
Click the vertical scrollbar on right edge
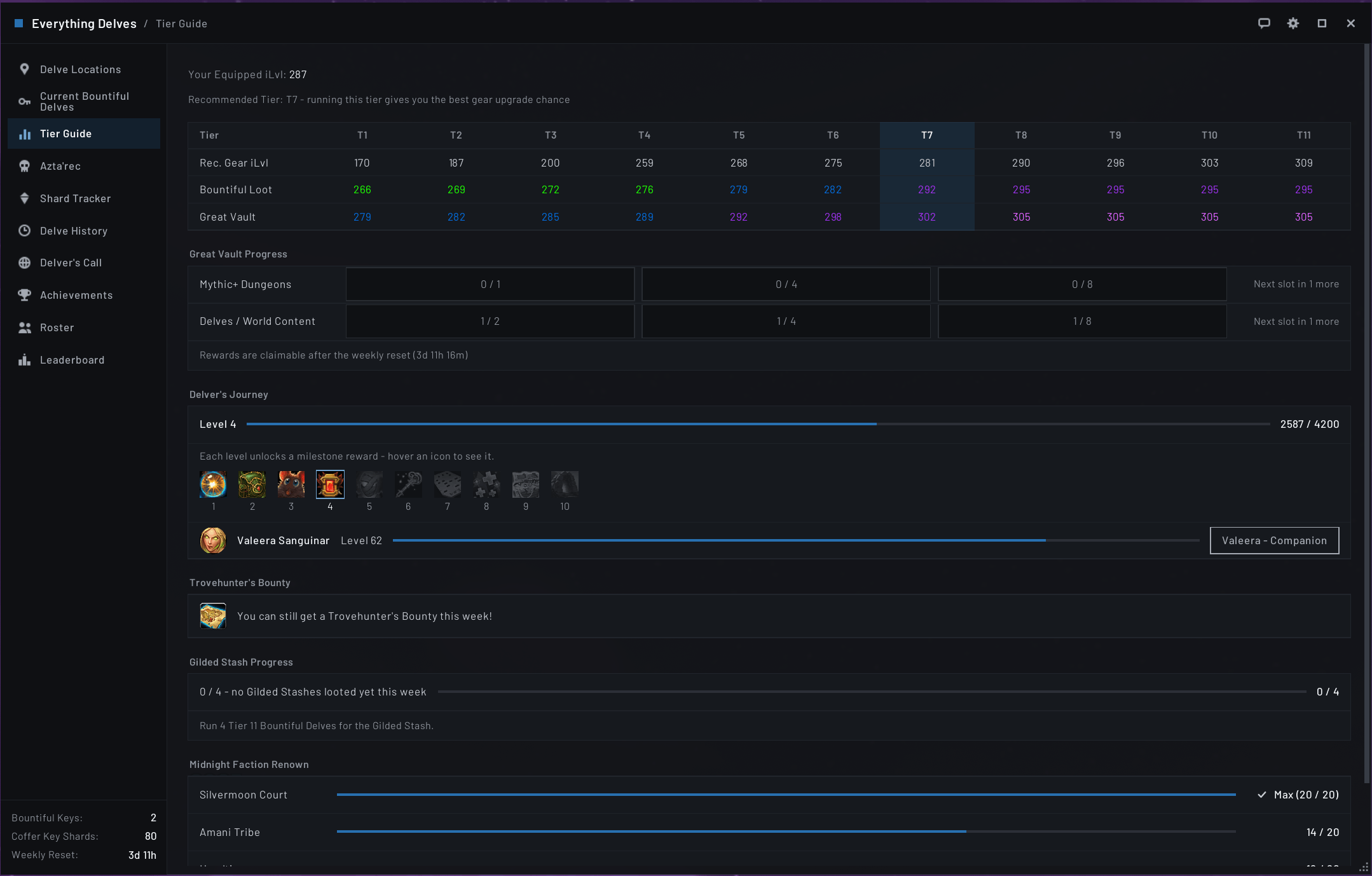click(x=1367, y=413)
